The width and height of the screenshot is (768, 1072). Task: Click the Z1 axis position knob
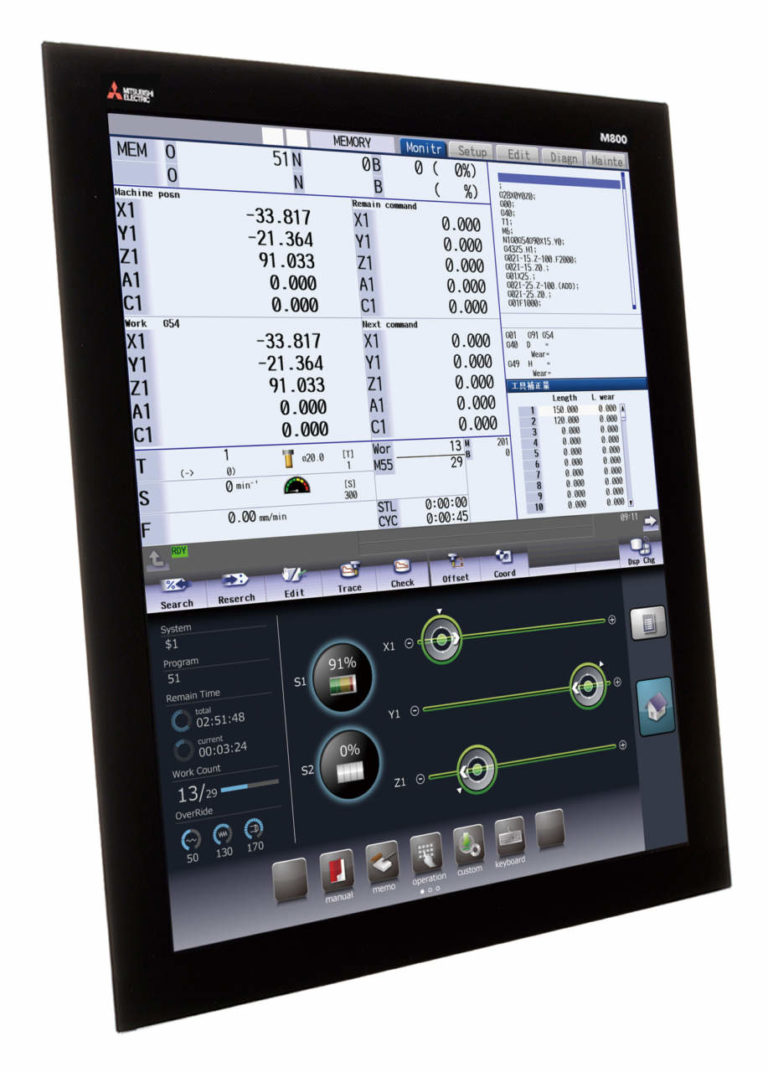(475, 770)
